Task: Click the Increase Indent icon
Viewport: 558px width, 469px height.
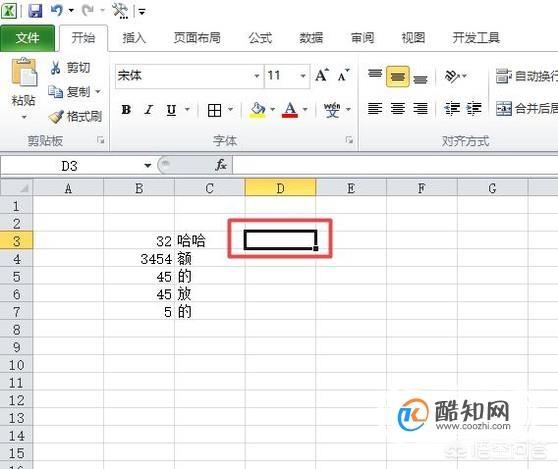Action: 474,109
